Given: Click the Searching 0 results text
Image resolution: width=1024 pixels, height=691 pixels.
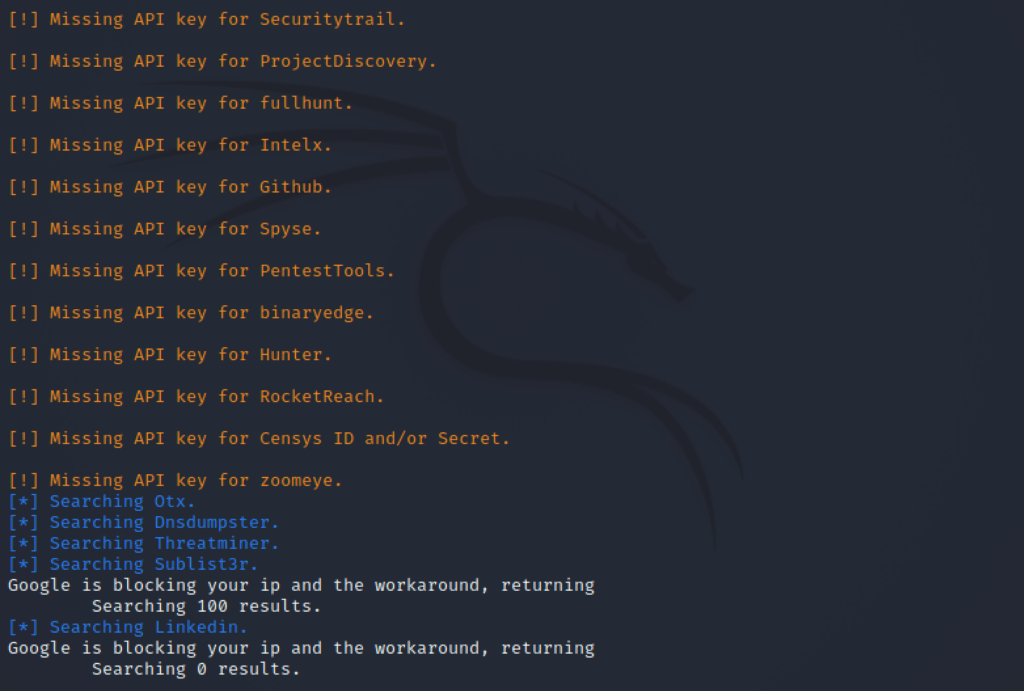Looking at the screenshot, I should pos(196,669).
